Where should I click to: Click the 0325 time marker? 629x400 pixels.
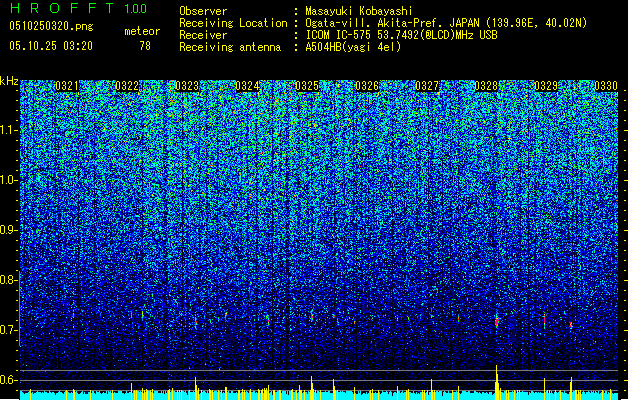pyautogui.click(x=307, y=86)
